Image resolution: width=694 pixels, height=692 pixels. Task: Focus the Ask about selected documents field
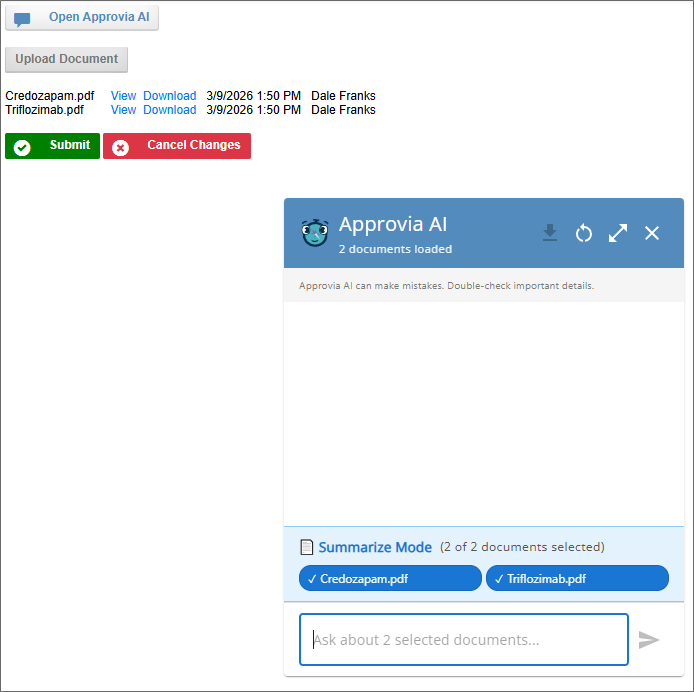(463, 639)
